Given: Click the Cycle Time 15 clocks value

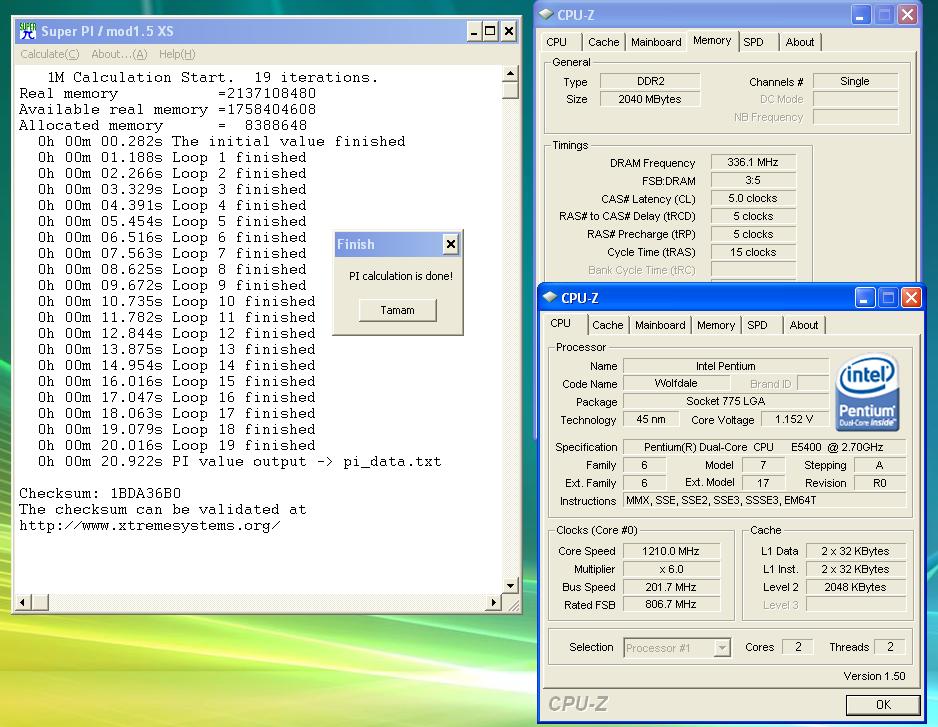Looking at the screenshot, I should [753, 252].
